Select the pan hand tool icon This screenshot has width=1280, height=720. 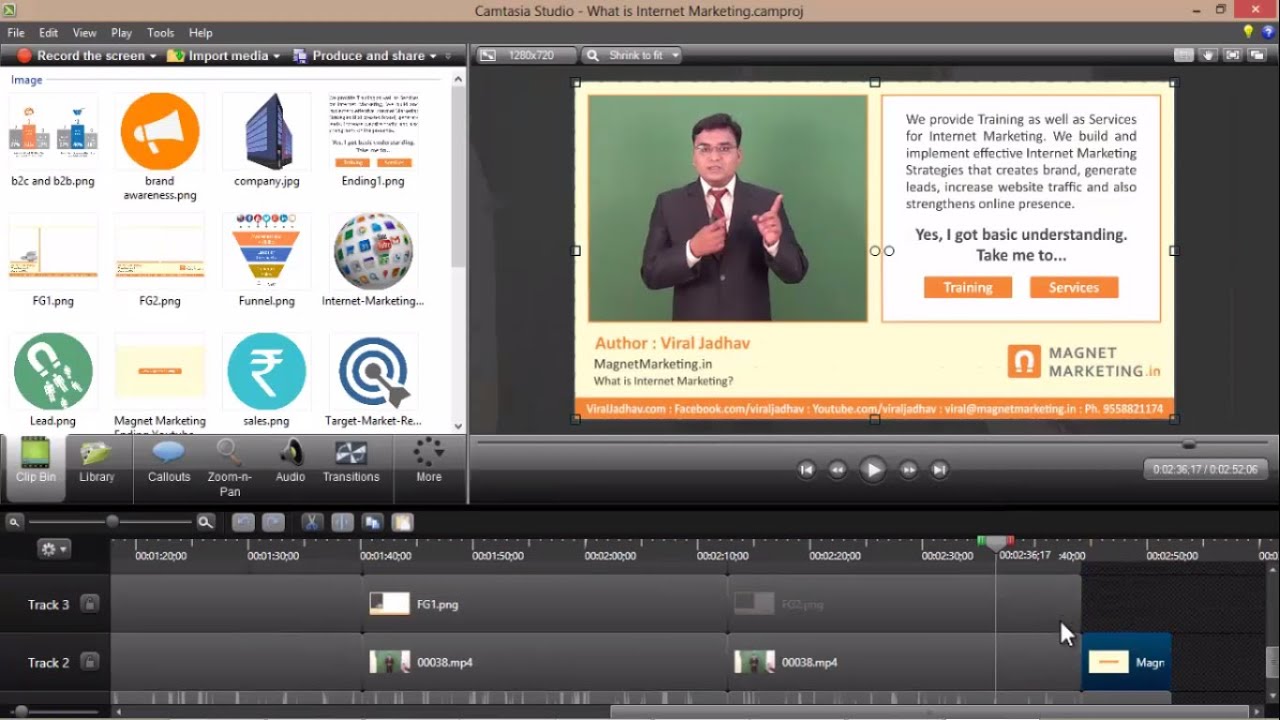pos(1209,55)
